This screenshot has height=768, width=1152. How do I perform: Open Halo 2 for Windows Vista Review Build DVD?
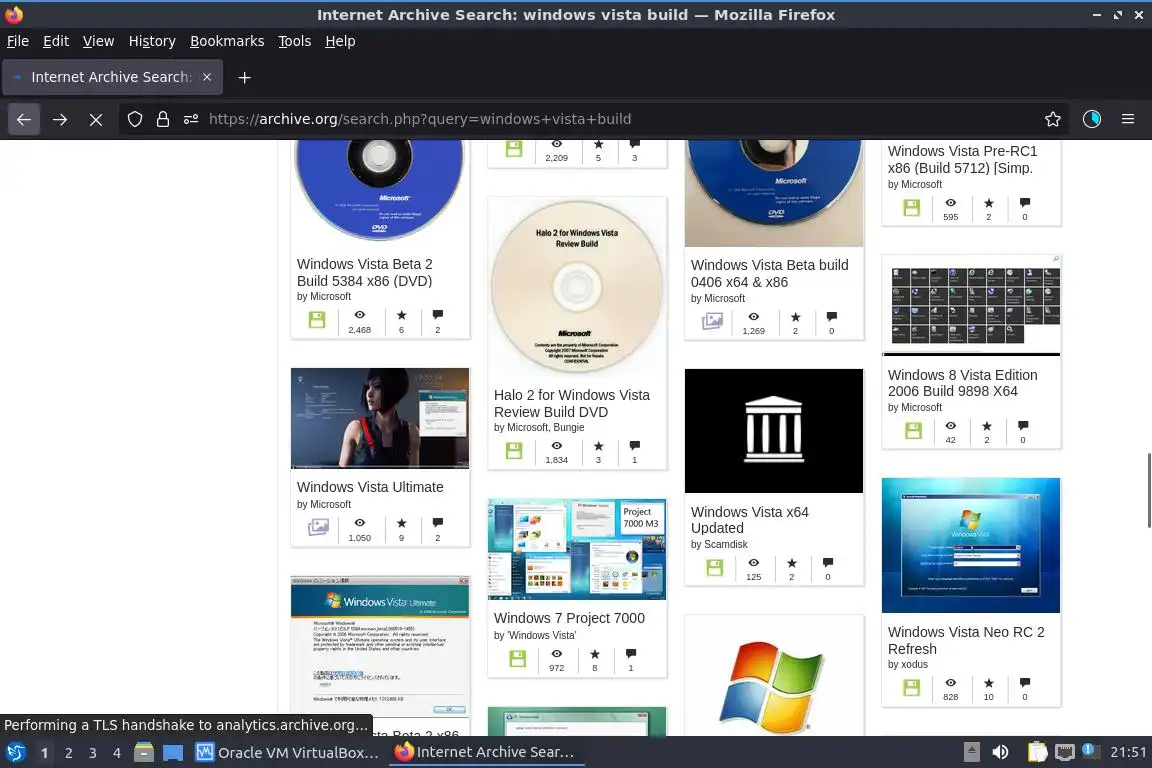click(x=572, y=403)
